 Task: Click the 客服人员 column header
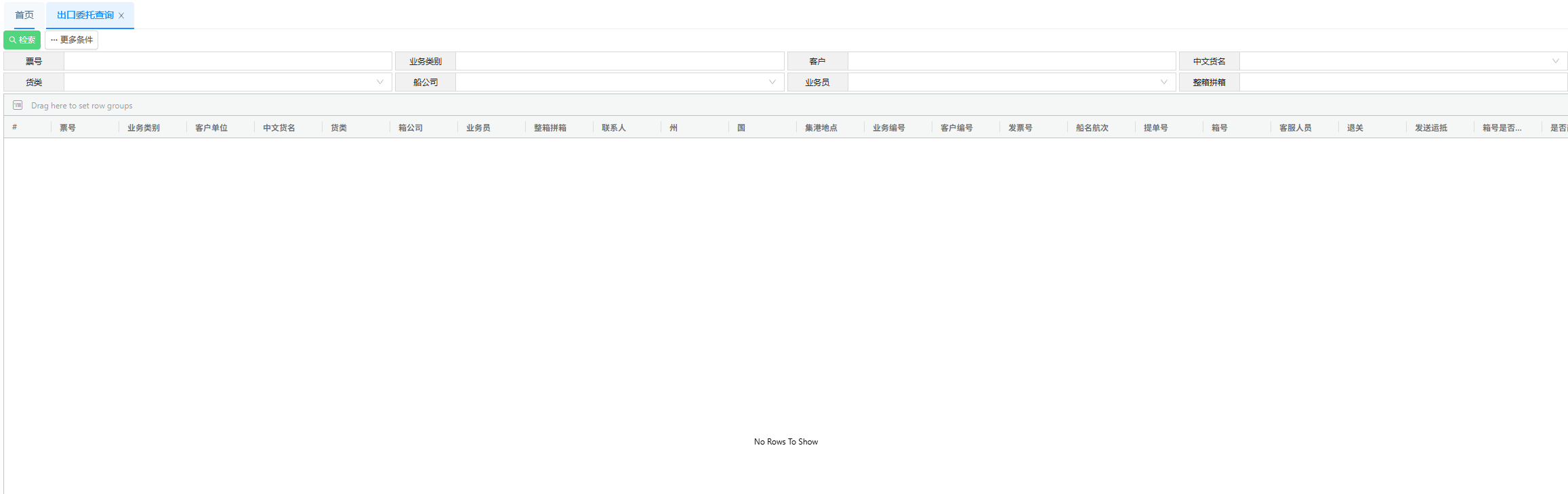pyautogui.click(x=1295, y=127)
